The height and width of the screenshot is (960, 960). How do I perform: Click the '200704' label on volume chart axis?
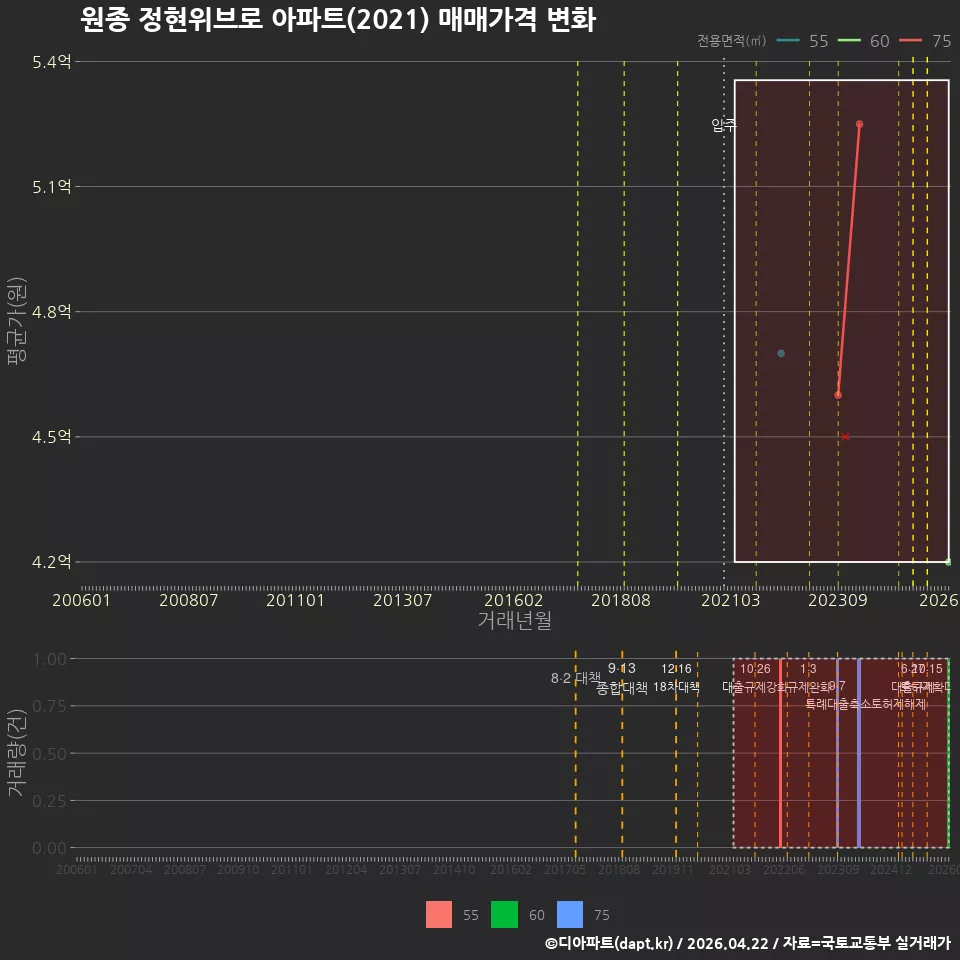[x=130, y=869]
